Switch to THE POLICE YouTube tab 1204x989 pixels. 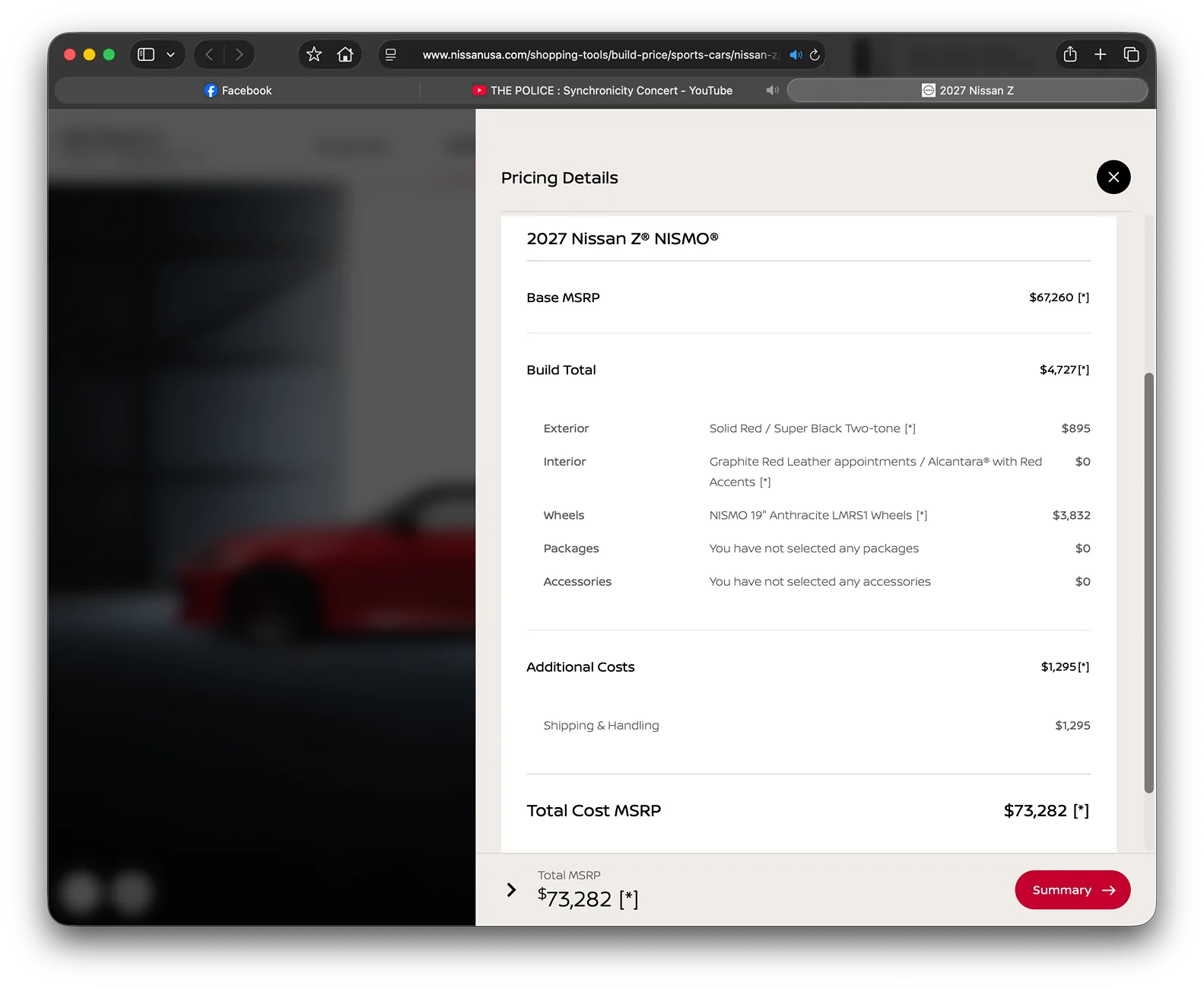602,91
